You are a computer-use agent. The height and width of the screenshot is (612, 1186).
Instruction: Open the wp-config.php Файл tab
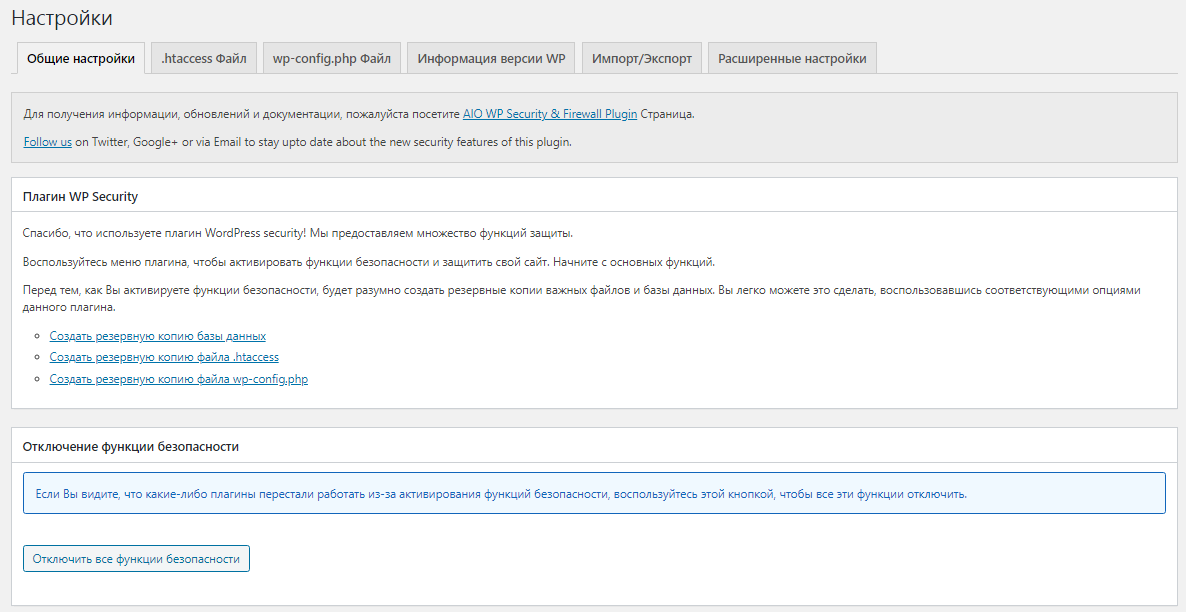pyautogui.click(x=332, y=58)
